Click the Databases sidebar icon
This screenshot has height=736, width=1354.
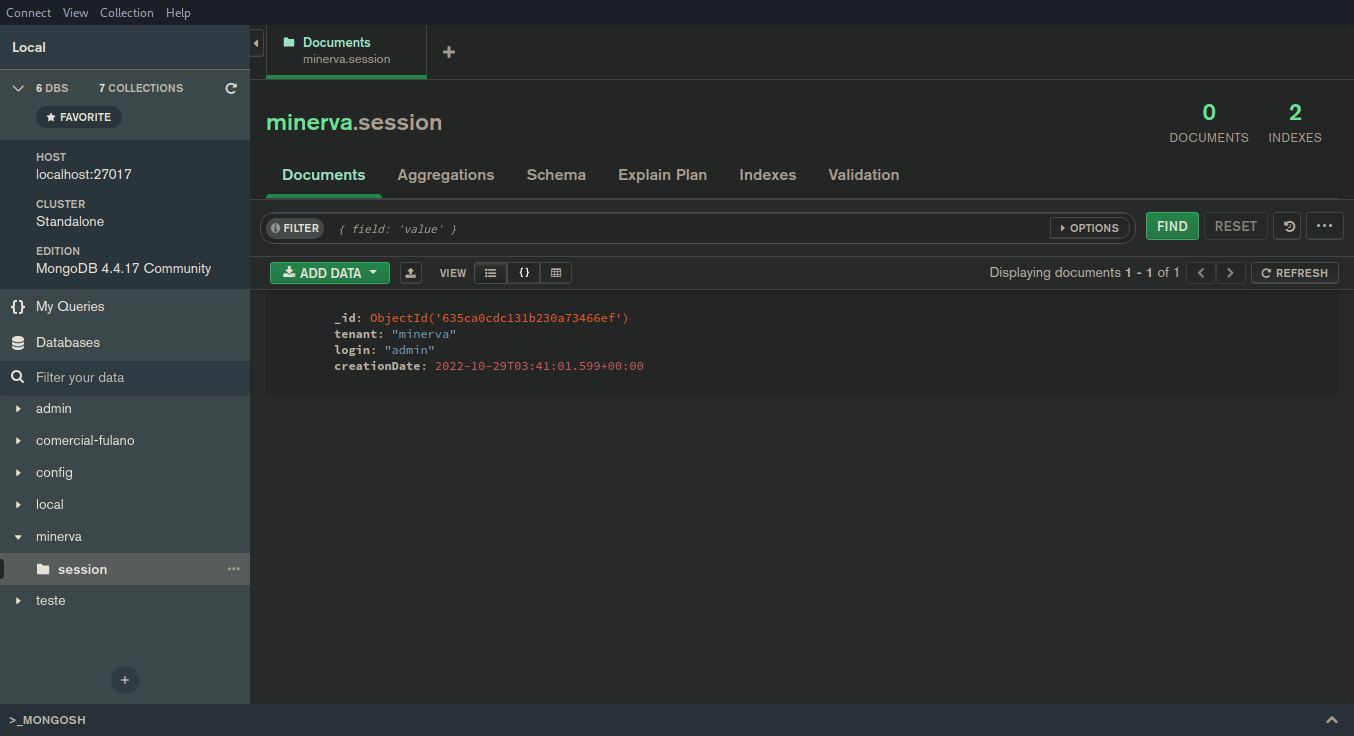[x=17, y=342]
